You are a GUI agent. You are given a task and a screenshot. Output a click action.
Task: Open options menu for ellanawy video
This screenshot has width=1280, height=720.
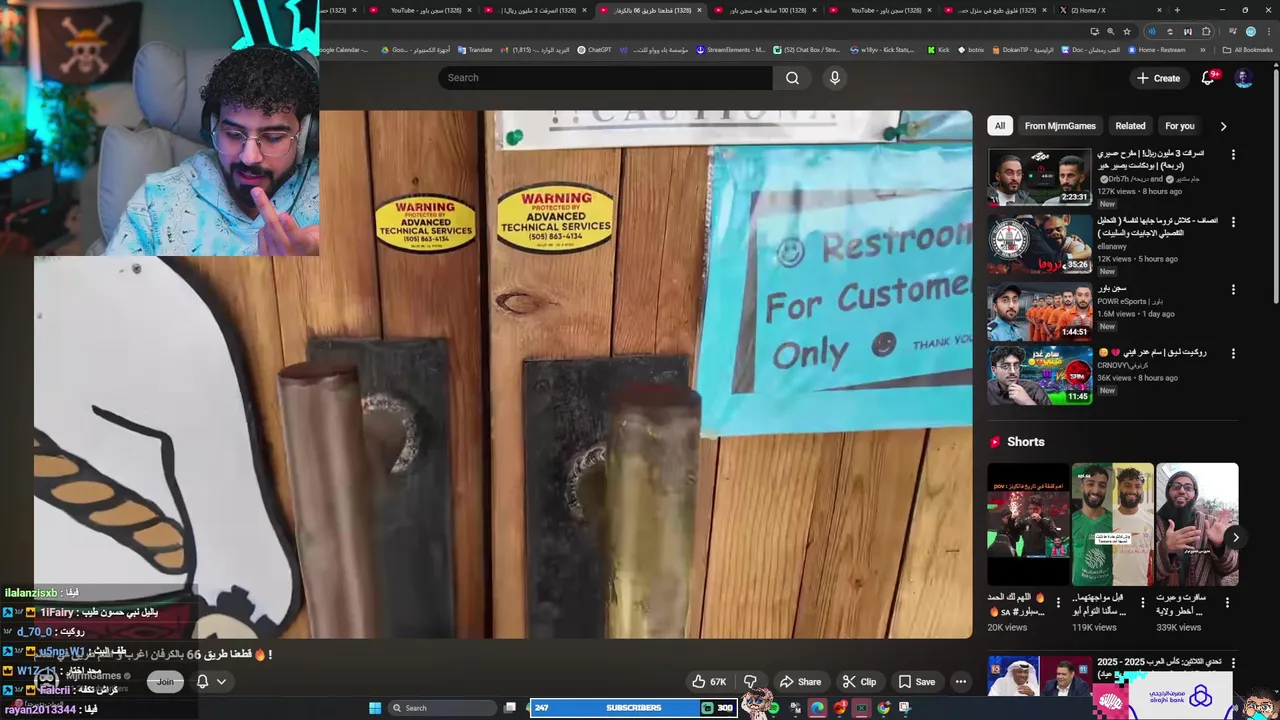pos(1233,222)
